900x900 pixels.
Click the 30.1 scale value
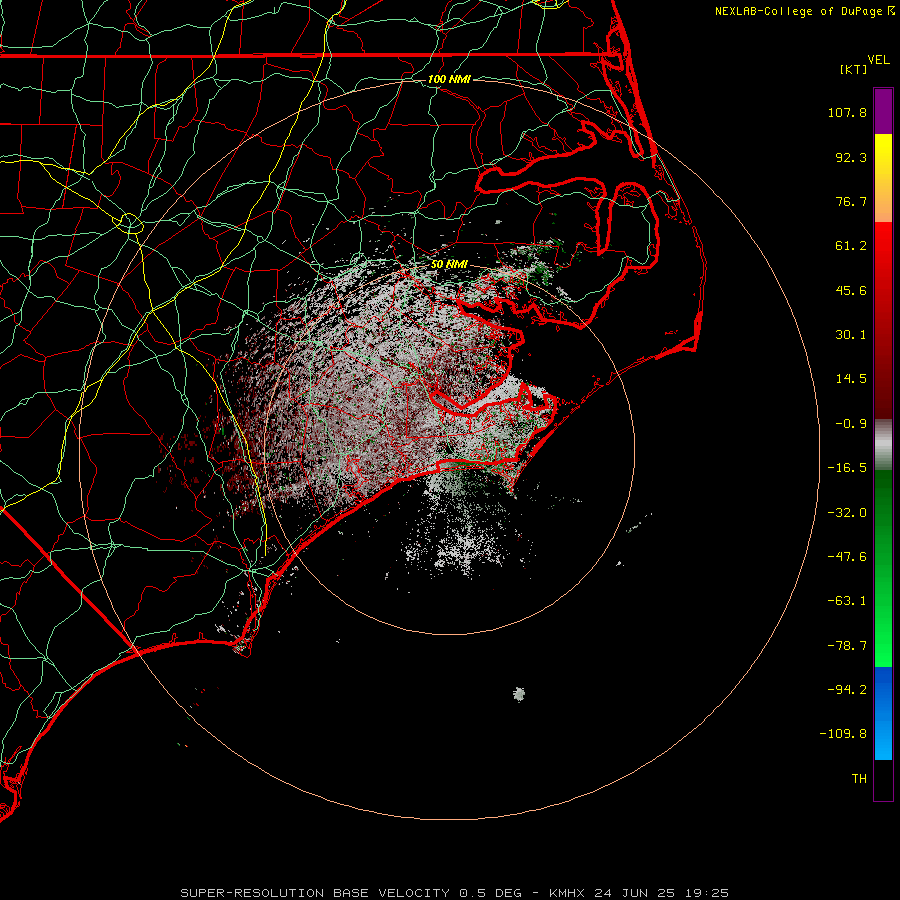(851, 335)
